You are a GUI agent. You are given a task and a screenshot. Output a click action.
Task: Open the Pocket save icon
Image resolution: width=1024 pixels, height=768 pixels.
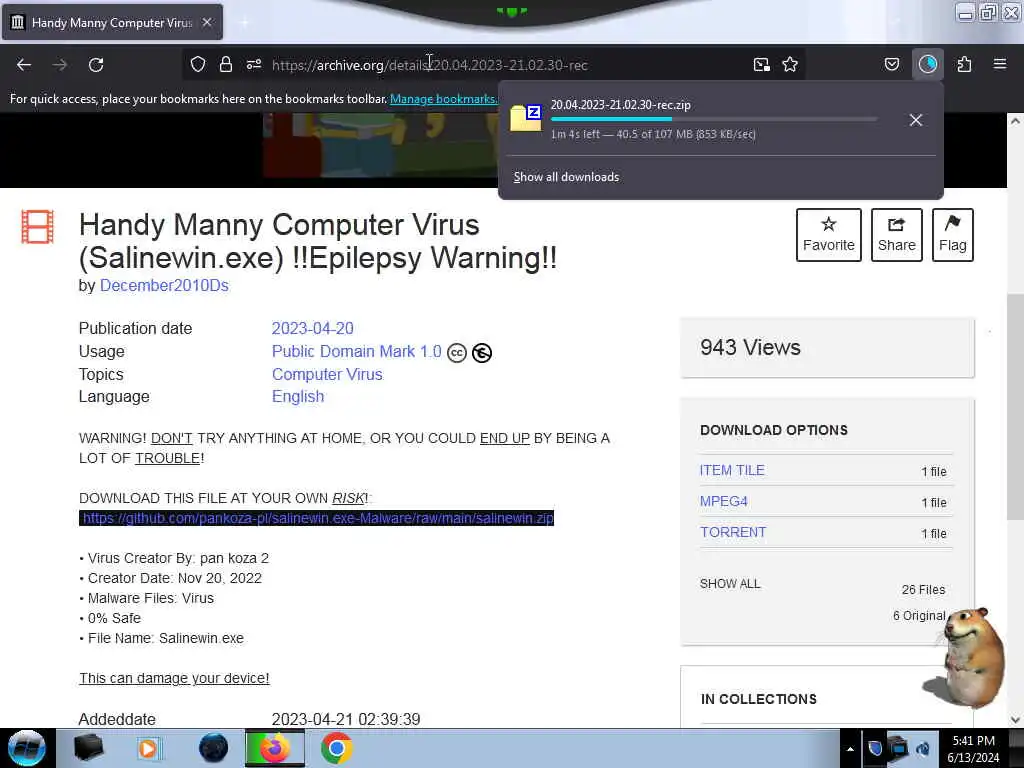892,65
